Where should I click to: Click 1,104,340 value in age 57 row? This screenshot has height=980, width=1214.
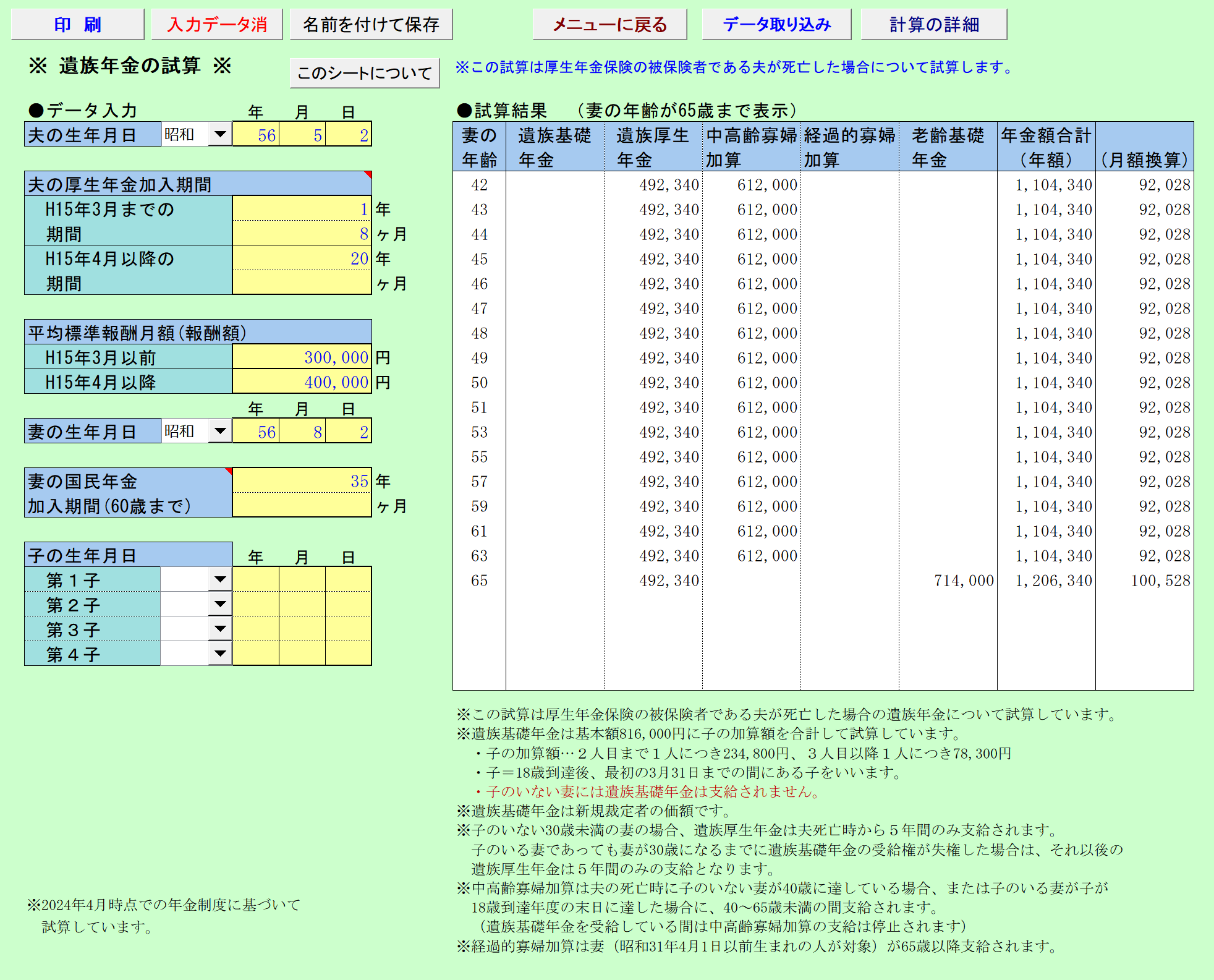pos(1053,481)
